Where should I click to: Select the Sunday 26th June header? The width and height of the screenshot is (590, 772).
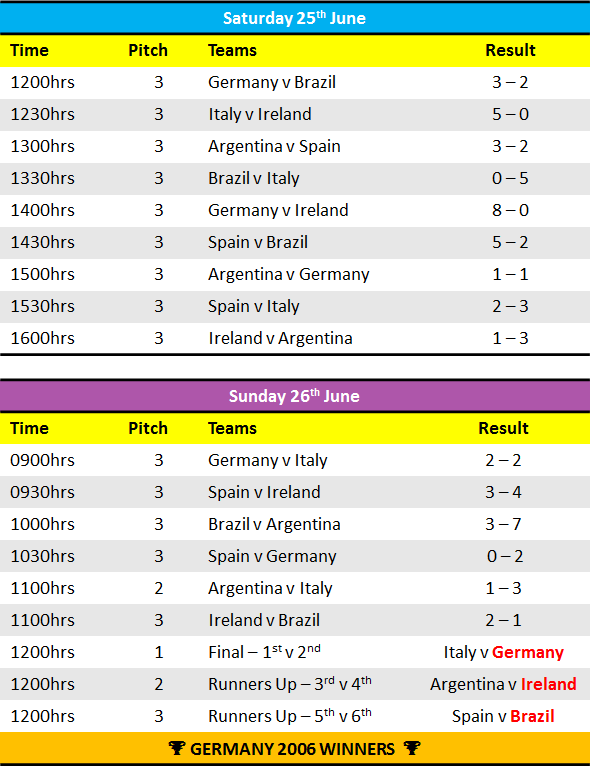click(295, 396)
